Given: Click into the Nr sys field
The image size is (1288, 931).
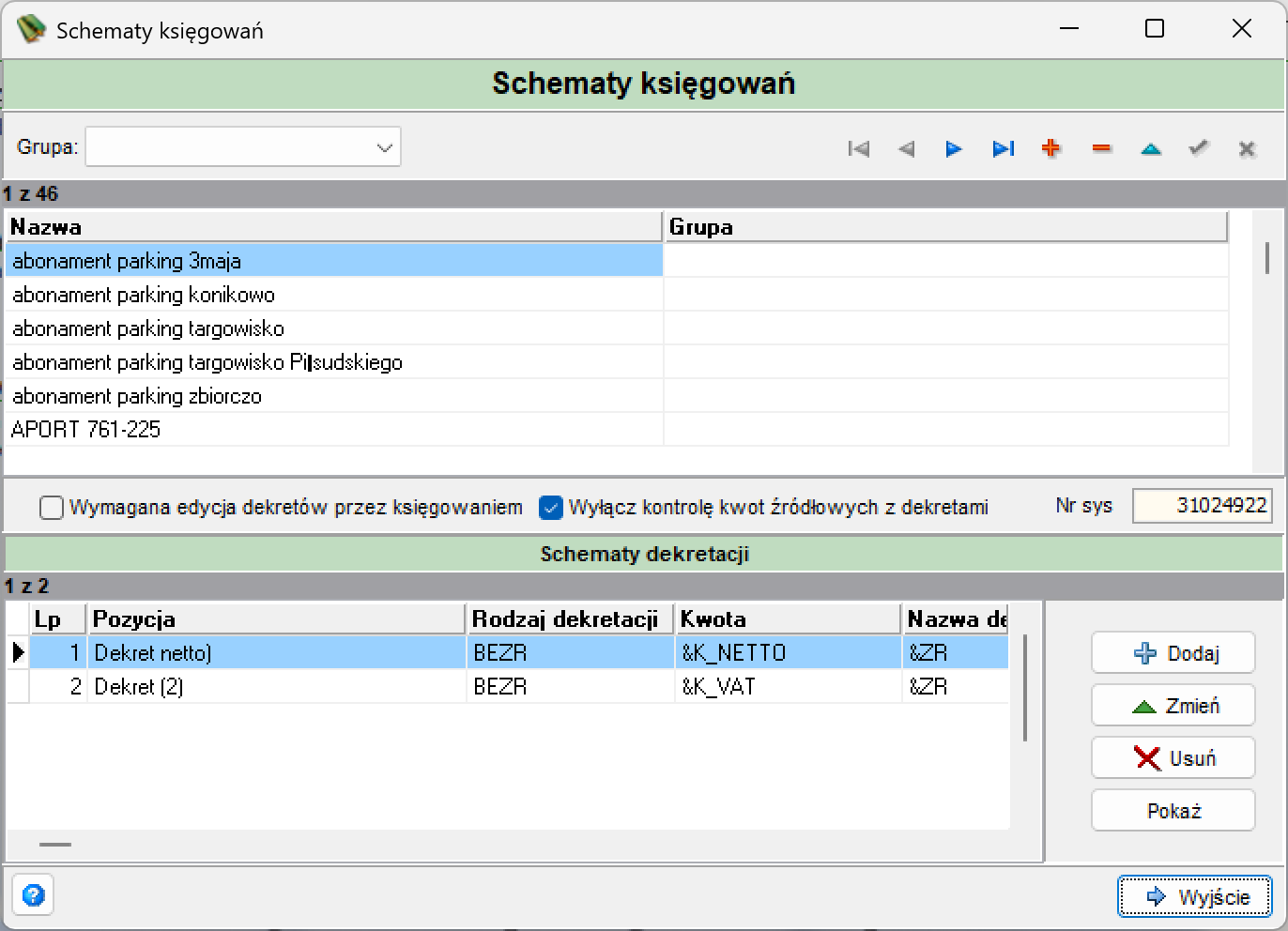Looking at the screenshot, I should pyautogui.click(x=1203, y=506).
